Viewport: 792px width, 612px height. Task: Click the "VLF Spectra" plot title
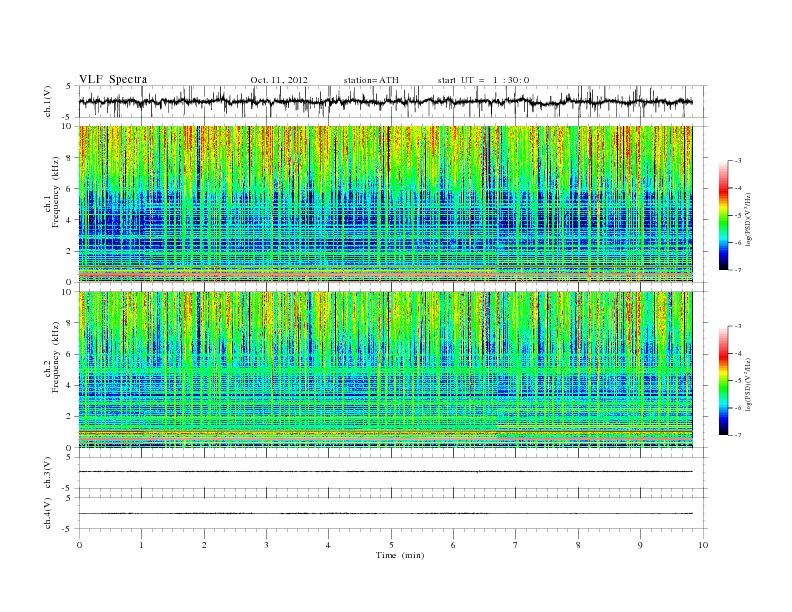tap(113, 79)
